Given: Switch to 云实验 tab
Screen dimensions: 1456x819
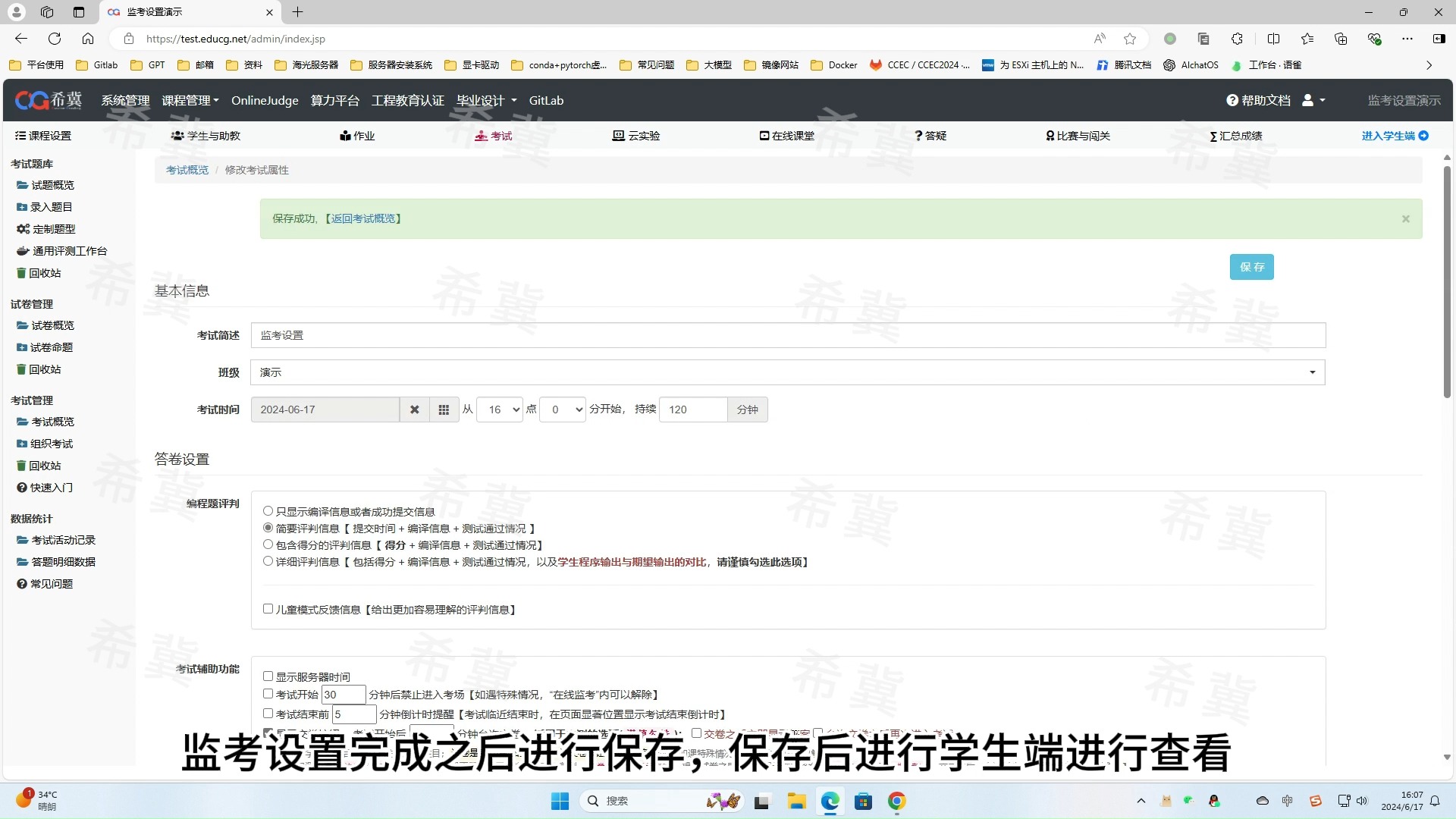Looking at the screenshot, I should pyautogui.click(x=636, y=136).
